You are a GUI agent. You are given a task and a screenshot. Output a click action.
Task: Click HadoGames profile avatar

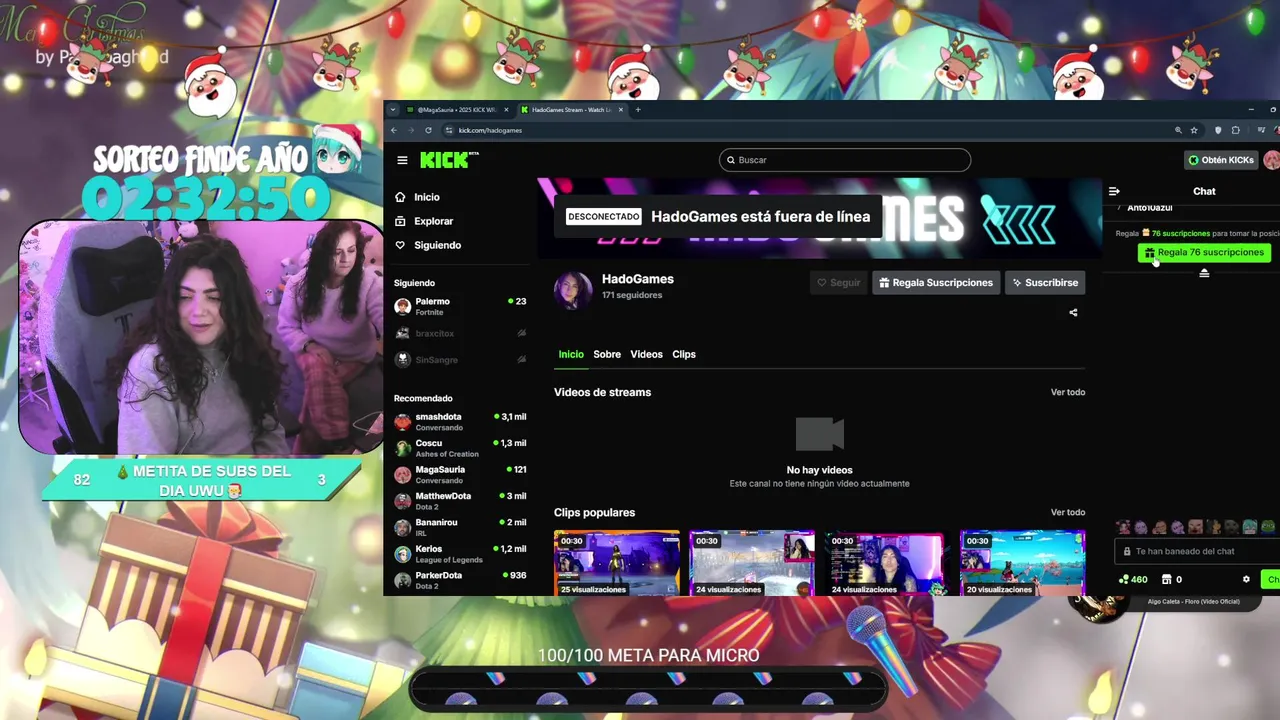point(573,290)
